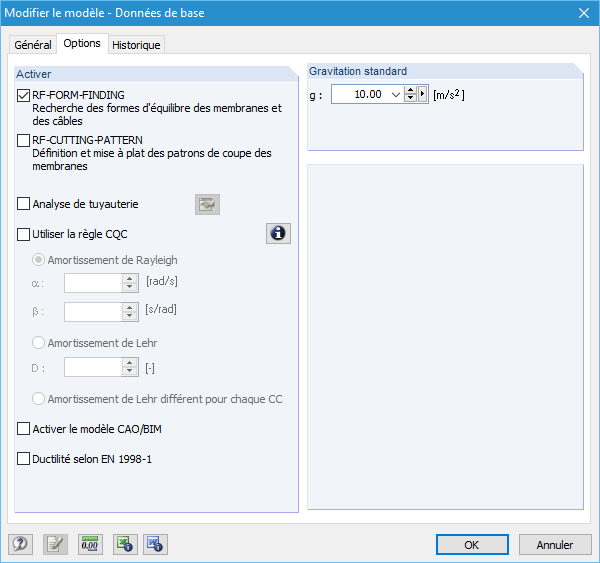Select the Options tab
Screen dimensions: 600x563
point(82,44)
